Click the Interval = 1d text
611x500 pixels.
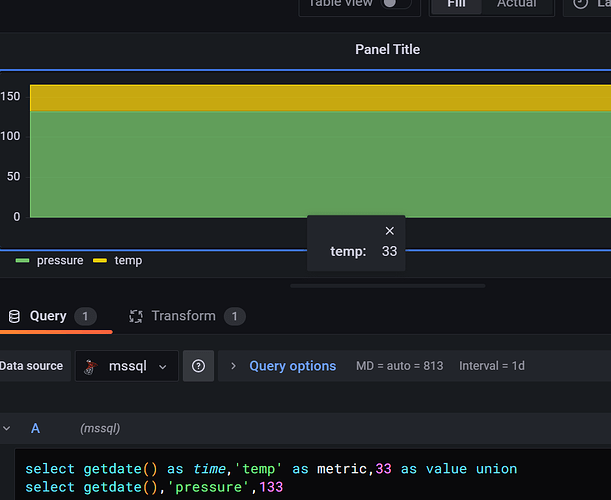[x=492, y=366]
